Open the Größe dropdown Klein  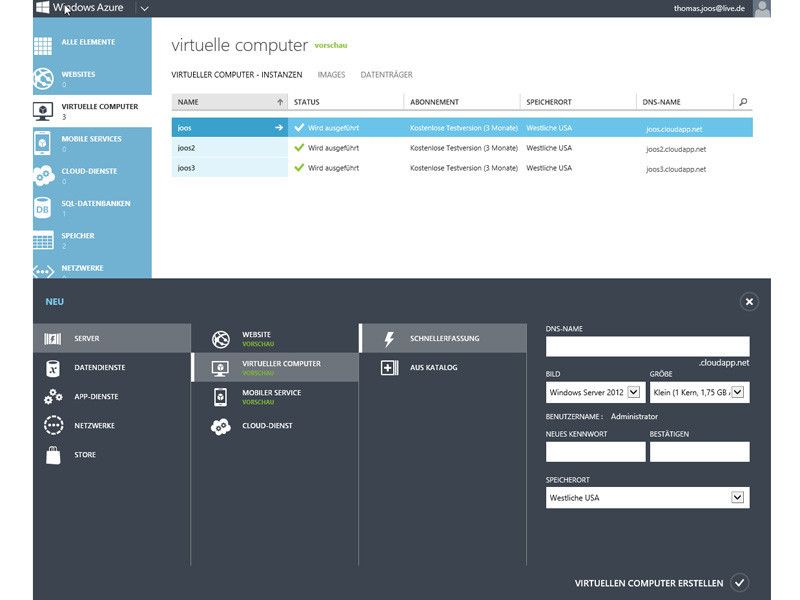699,392
